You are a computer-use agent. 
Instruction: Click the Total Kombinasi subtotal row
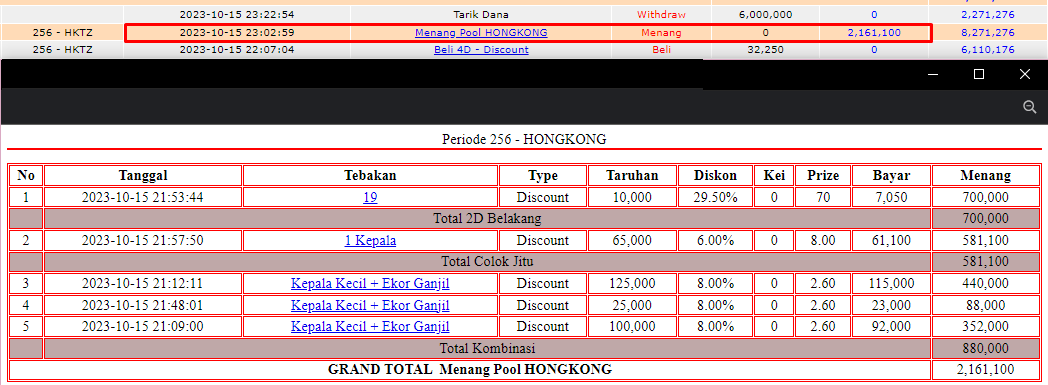point(487,348)
